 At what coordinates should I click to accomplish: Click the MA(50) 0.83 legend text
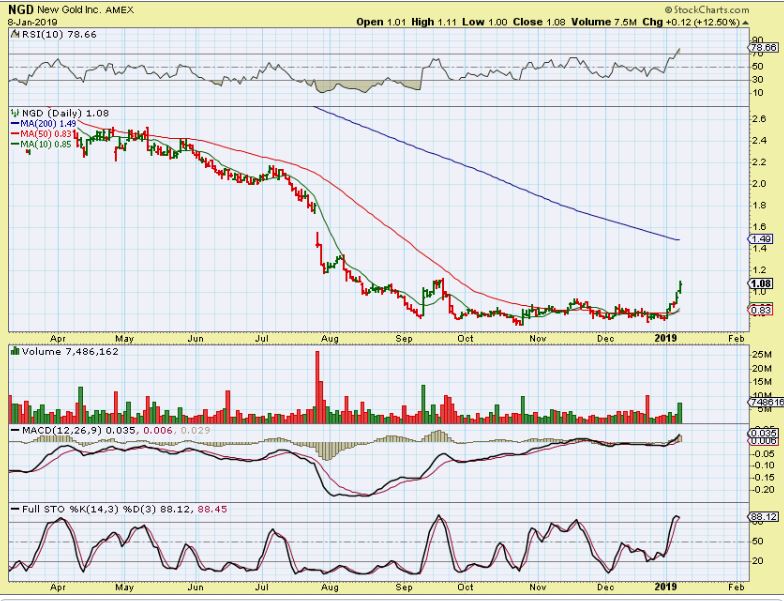coord(46,134)
